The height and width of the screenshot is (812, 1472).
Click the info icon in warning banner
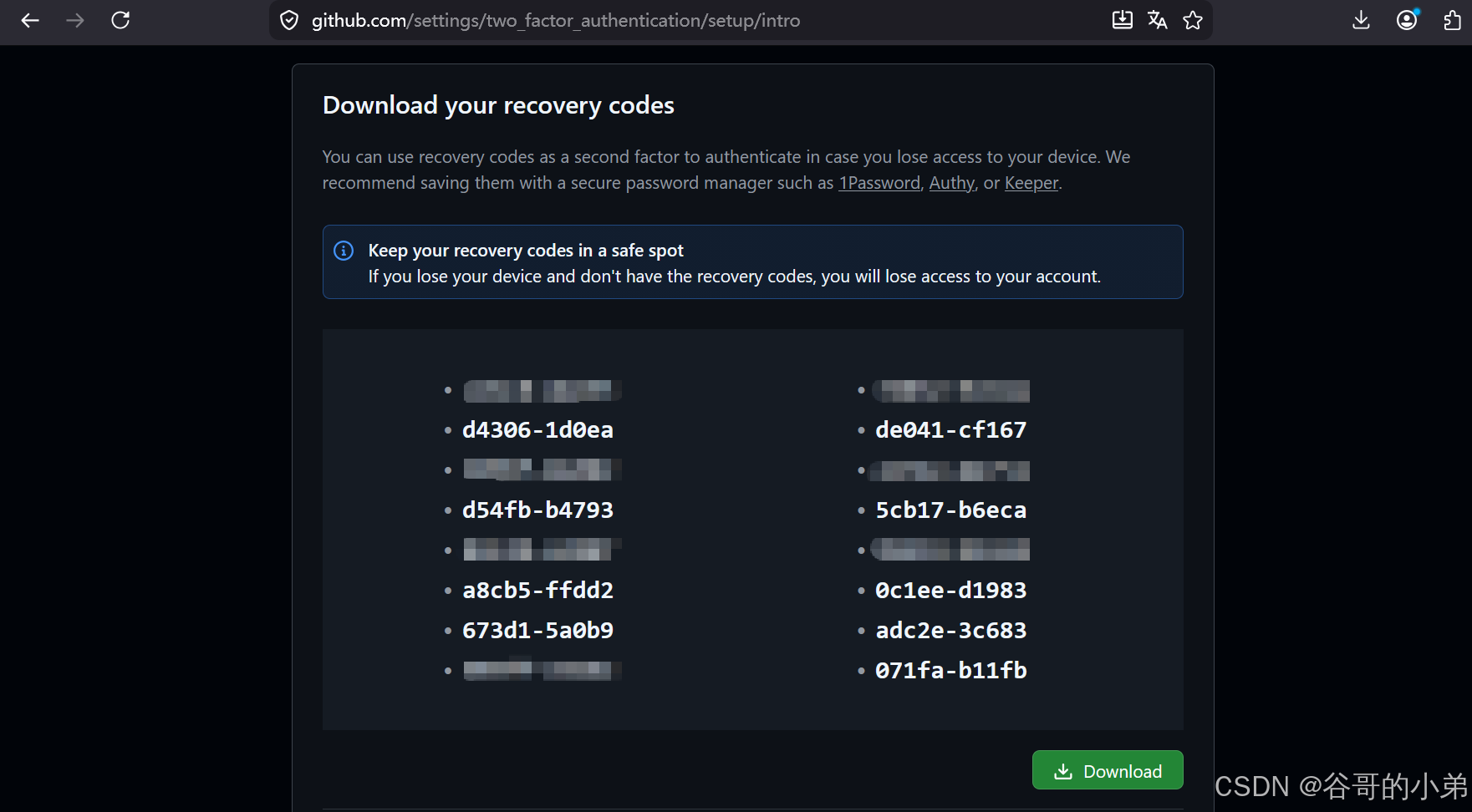[344, 251]
